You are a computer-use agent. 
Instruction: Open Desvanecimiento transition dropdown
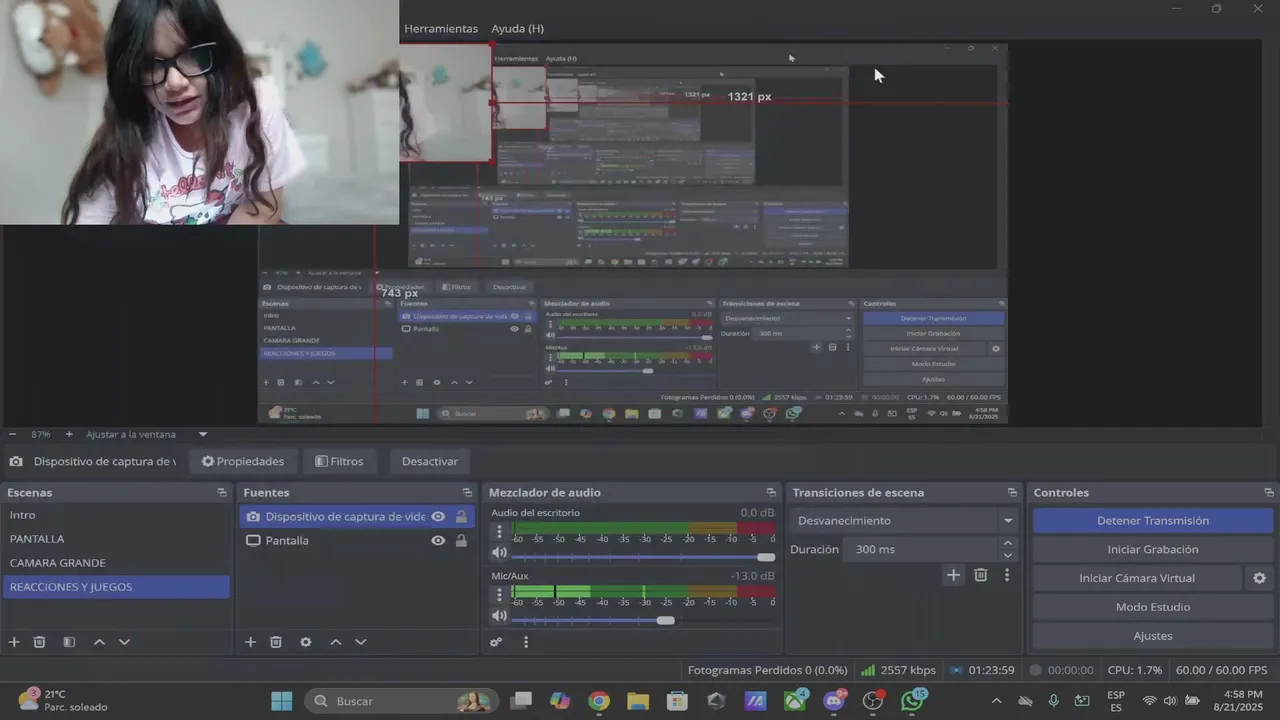click(x=904, y=521)
